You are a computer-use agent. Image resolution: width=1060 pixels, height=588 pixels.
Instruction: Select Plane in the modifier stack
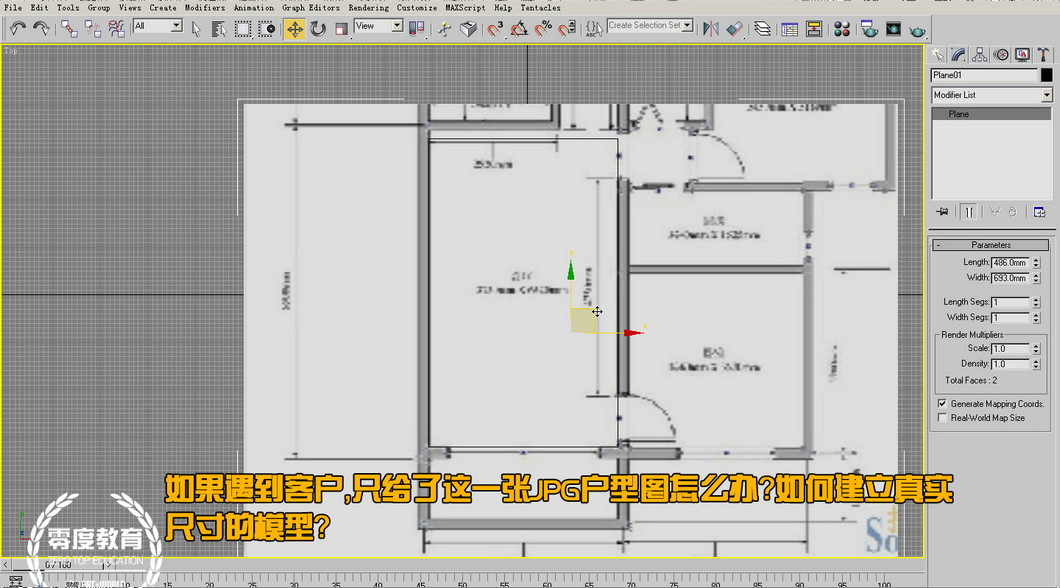(959, 114)
